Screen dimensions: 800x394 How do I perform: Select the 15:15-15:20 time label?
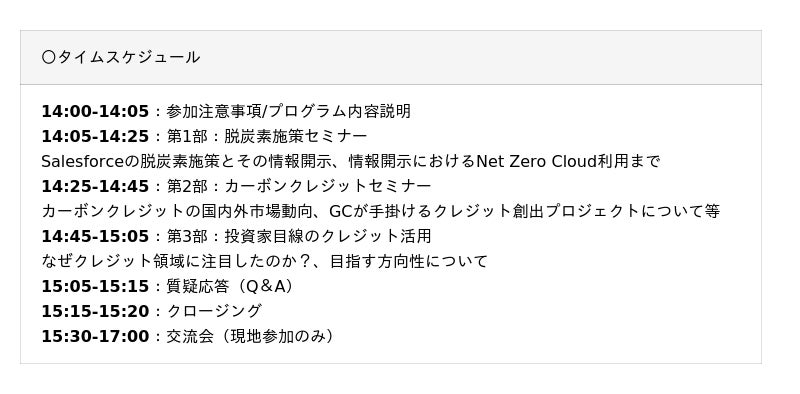95,311
